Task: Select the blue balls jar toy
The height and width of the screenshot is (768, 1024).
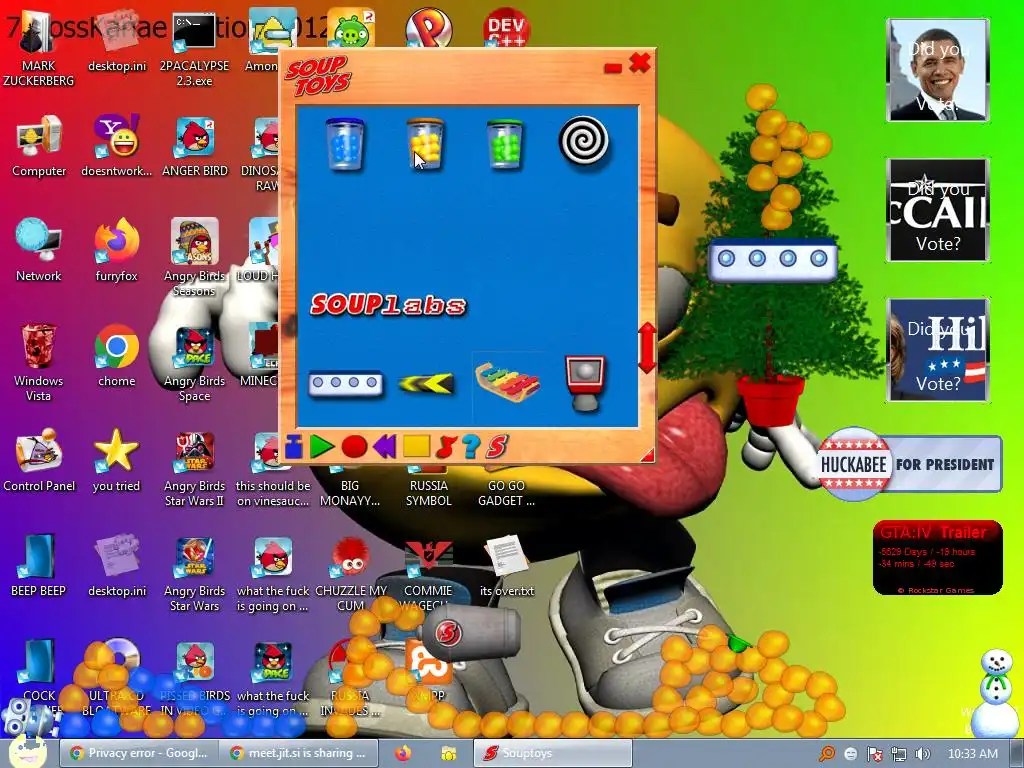Action: tap(345, 144)
